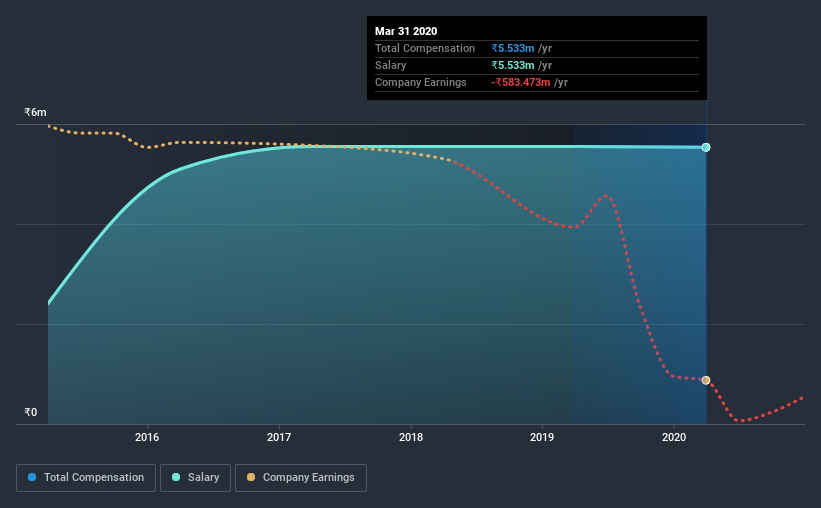The width and height of the screenshot is (821, 508).
Task: Click the 2020 x-axis label
Action: point(674,437)
